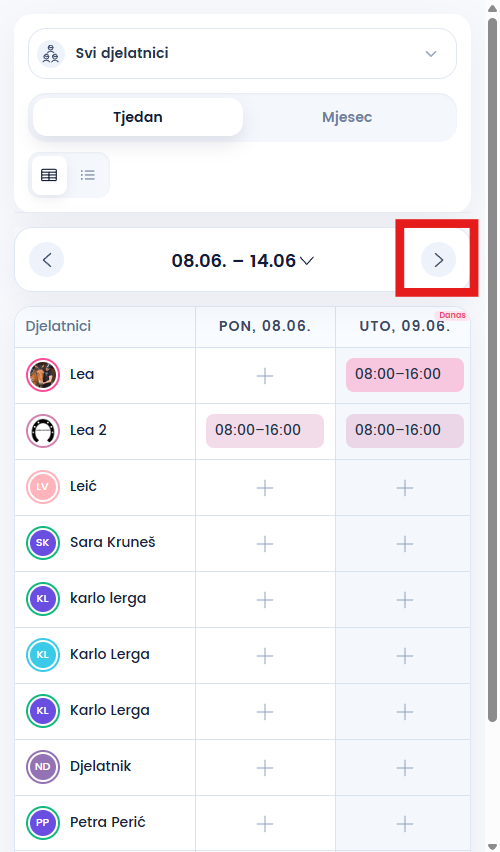The width and height of the screenshot is (500, 852).
Task: Add Tuesday shift for Leić
Action: coord(404,487)
